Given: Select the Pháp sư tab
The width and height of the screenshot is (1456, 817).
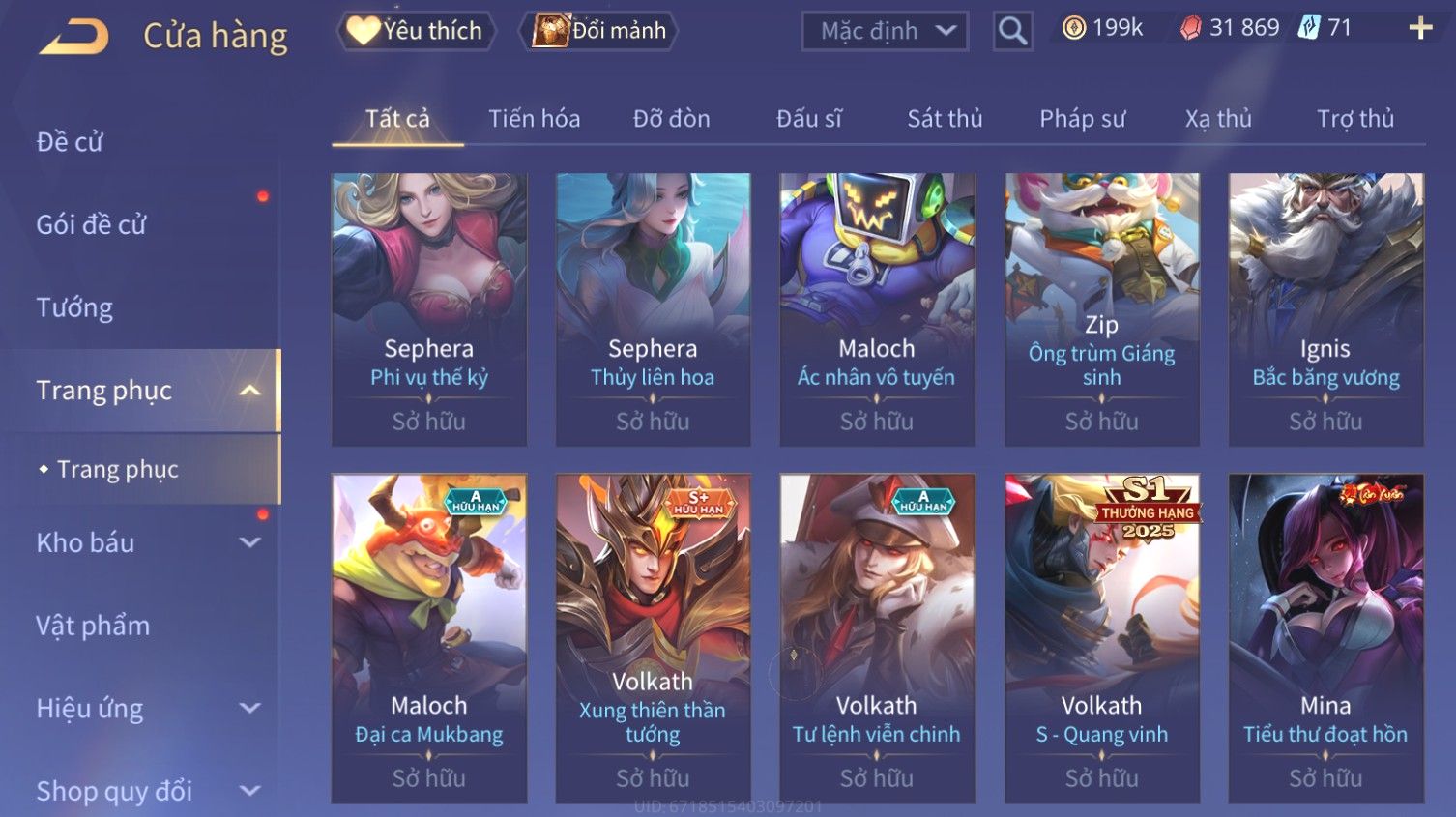Looking at the screenshot, I should pyautogui.click(x=1082, y=119).
